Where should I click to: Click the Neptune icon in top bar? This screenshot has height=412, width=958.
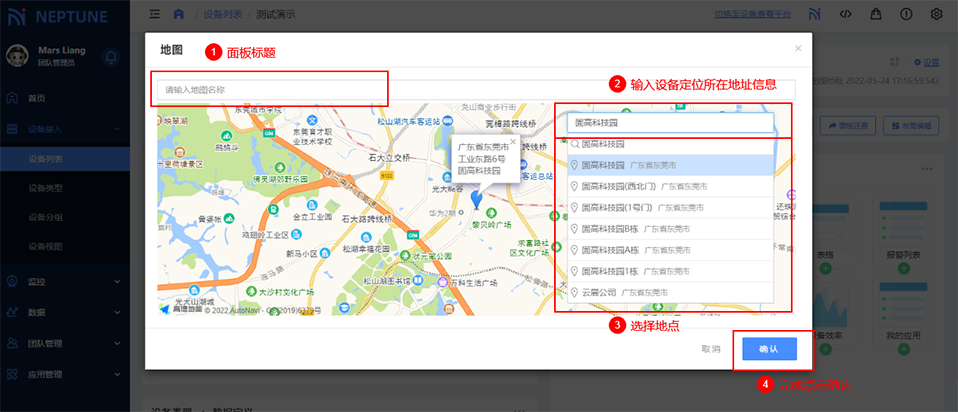[x=814, y=14]
